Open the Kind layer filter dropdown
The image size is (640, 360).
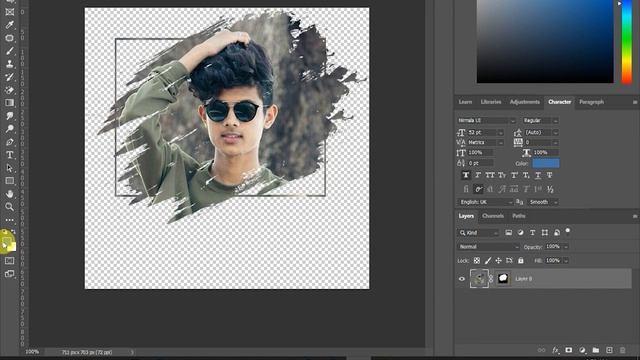click(x=478, y=233)
